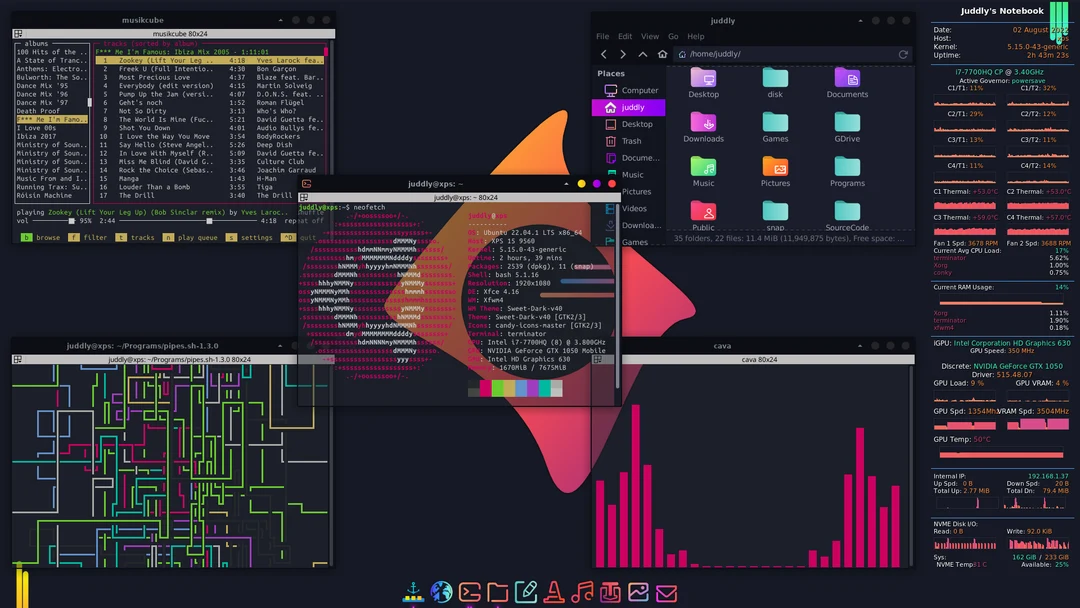Shade the cava window using the titlebar arrow
This screenshot has height=608, width=1080.
(x=860, y=347)
